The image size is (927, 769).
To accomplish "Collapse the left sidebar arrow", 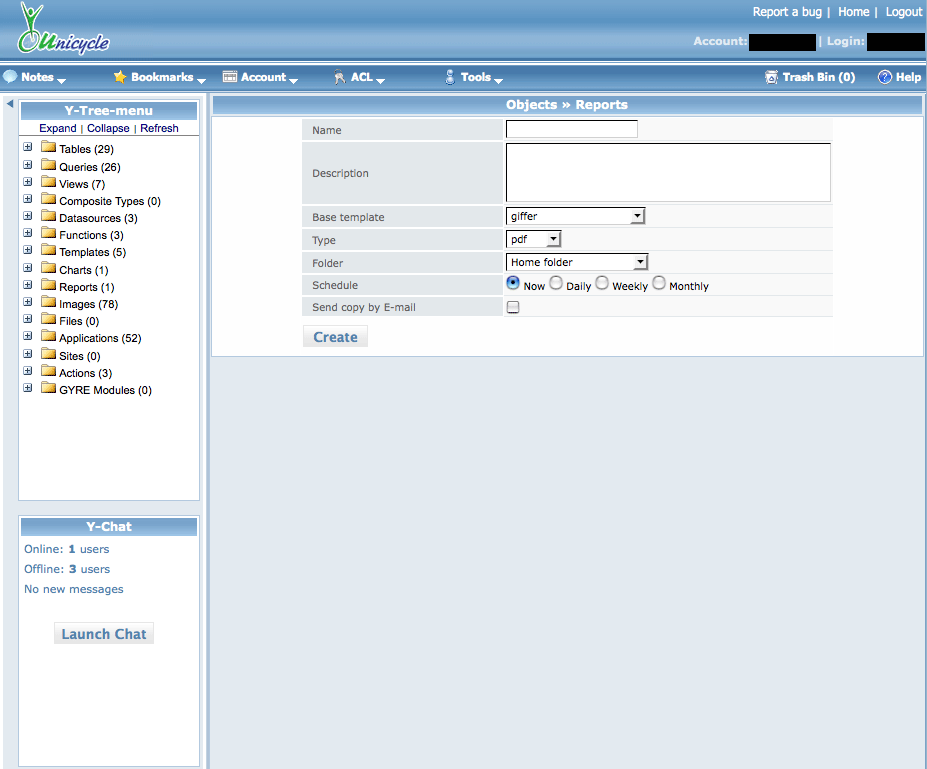I will tap(10, 103).
